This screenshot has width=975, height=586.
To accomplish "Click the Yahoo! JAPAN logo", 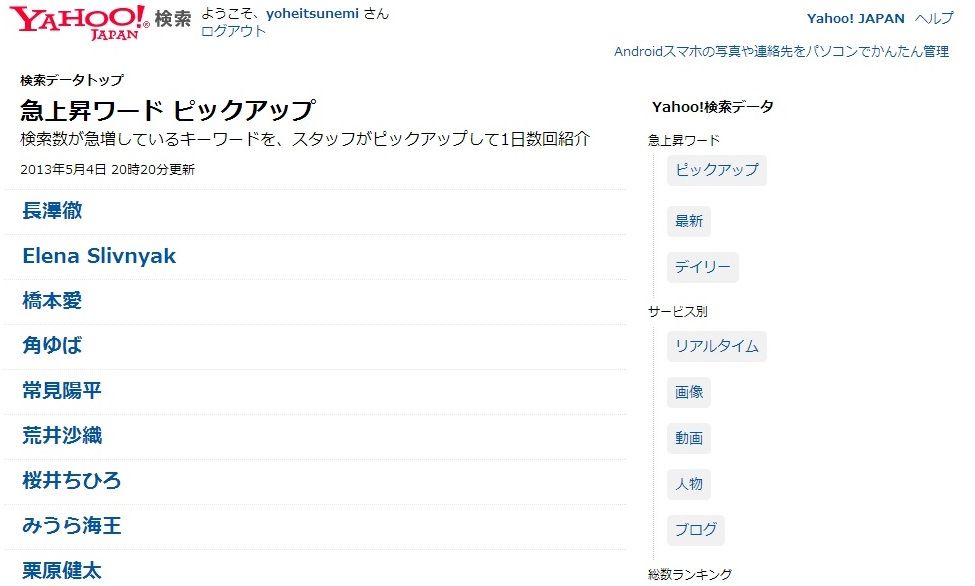I will click(x=80, y=22).
